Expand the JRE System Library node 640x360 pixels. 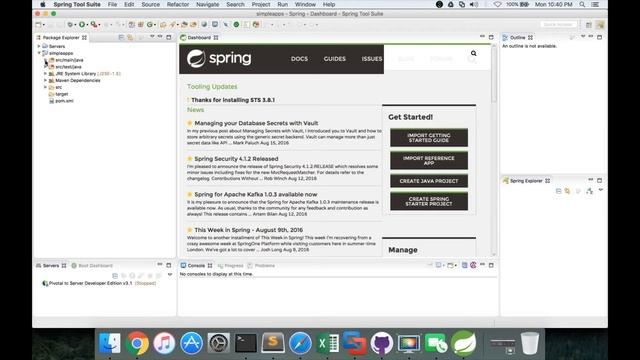[45, 73]
